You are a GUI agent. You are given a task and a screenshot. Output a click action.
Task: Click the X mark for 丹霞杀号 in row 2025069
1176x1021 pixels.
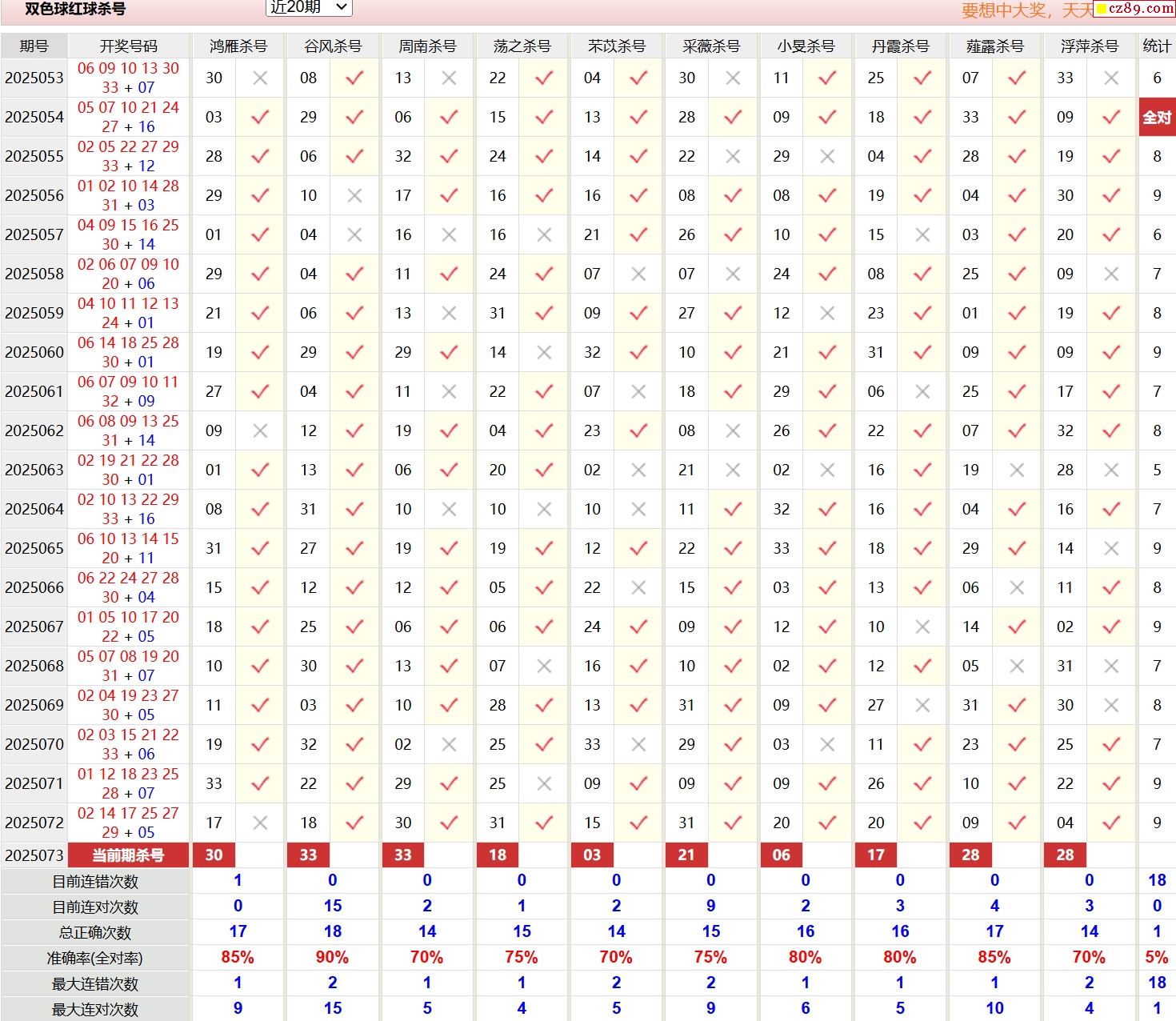[922, 705]
